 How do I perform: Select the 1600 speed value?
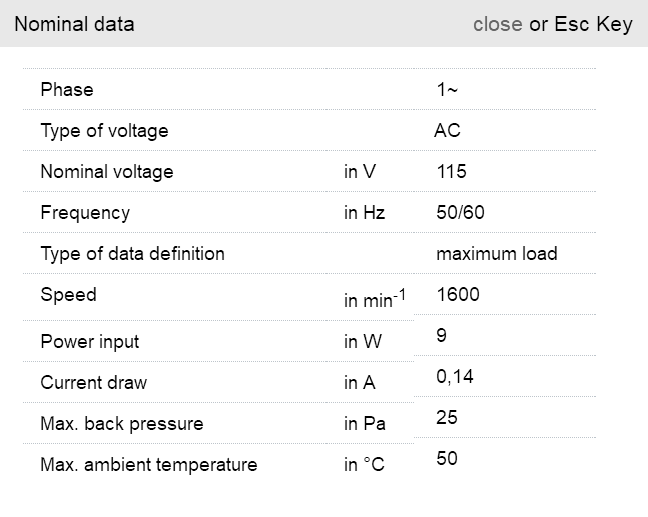pyautogui.click(x=458, y=295)
